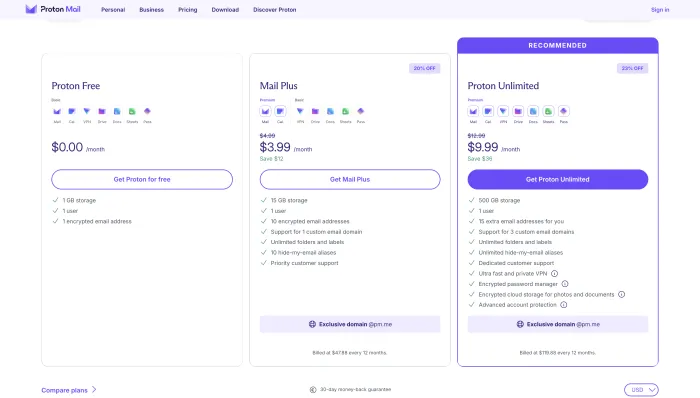Click Sheets icon in Mail Plus card
The width and height of the screenshot is (700, 398).
coord(346,111)
